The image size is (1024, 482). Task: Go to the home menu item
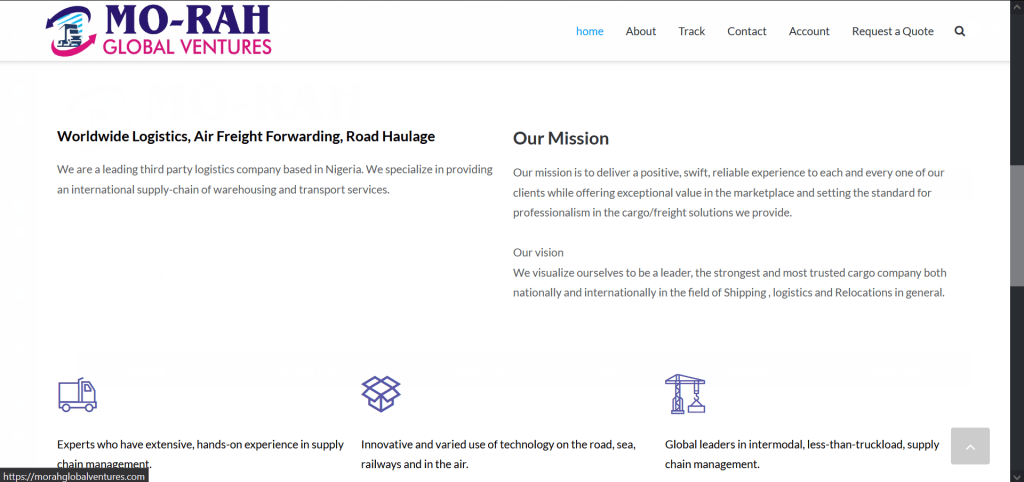click(x=589, y=31)
